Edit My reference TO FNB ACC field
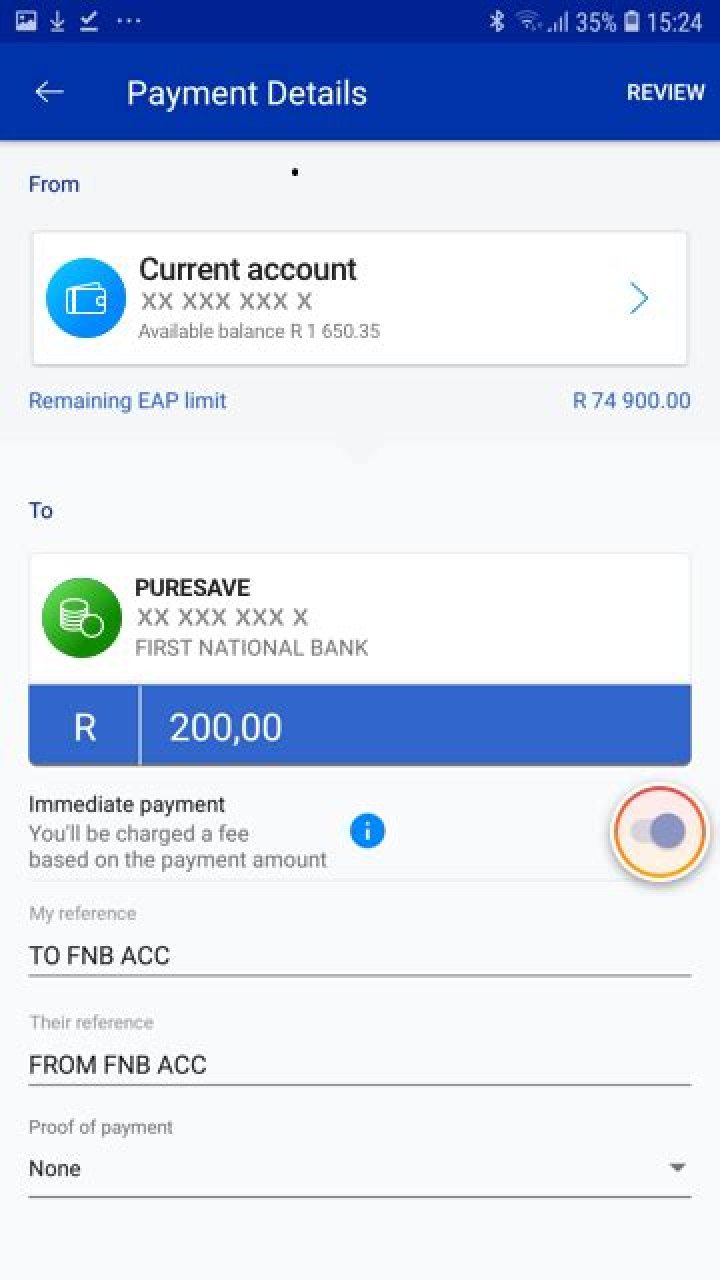The height and width of the screenshot is (1280, 720). pyautogui.click(x=359, y=955)
